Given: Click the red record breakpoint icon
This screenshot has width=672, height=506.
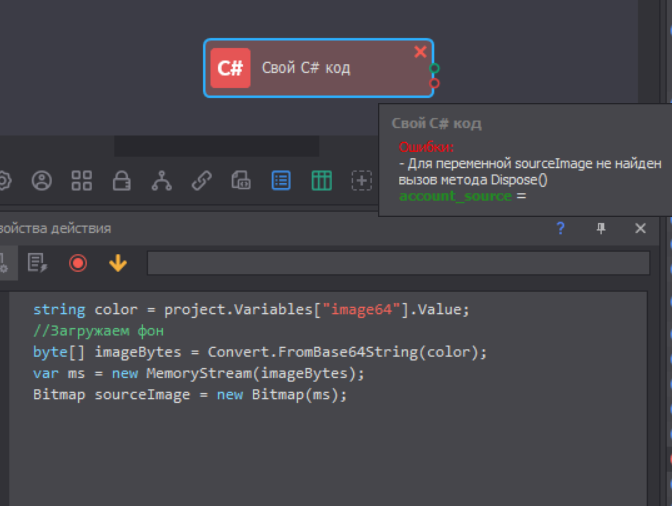Looking at the screenshot, I should (78, 263).
